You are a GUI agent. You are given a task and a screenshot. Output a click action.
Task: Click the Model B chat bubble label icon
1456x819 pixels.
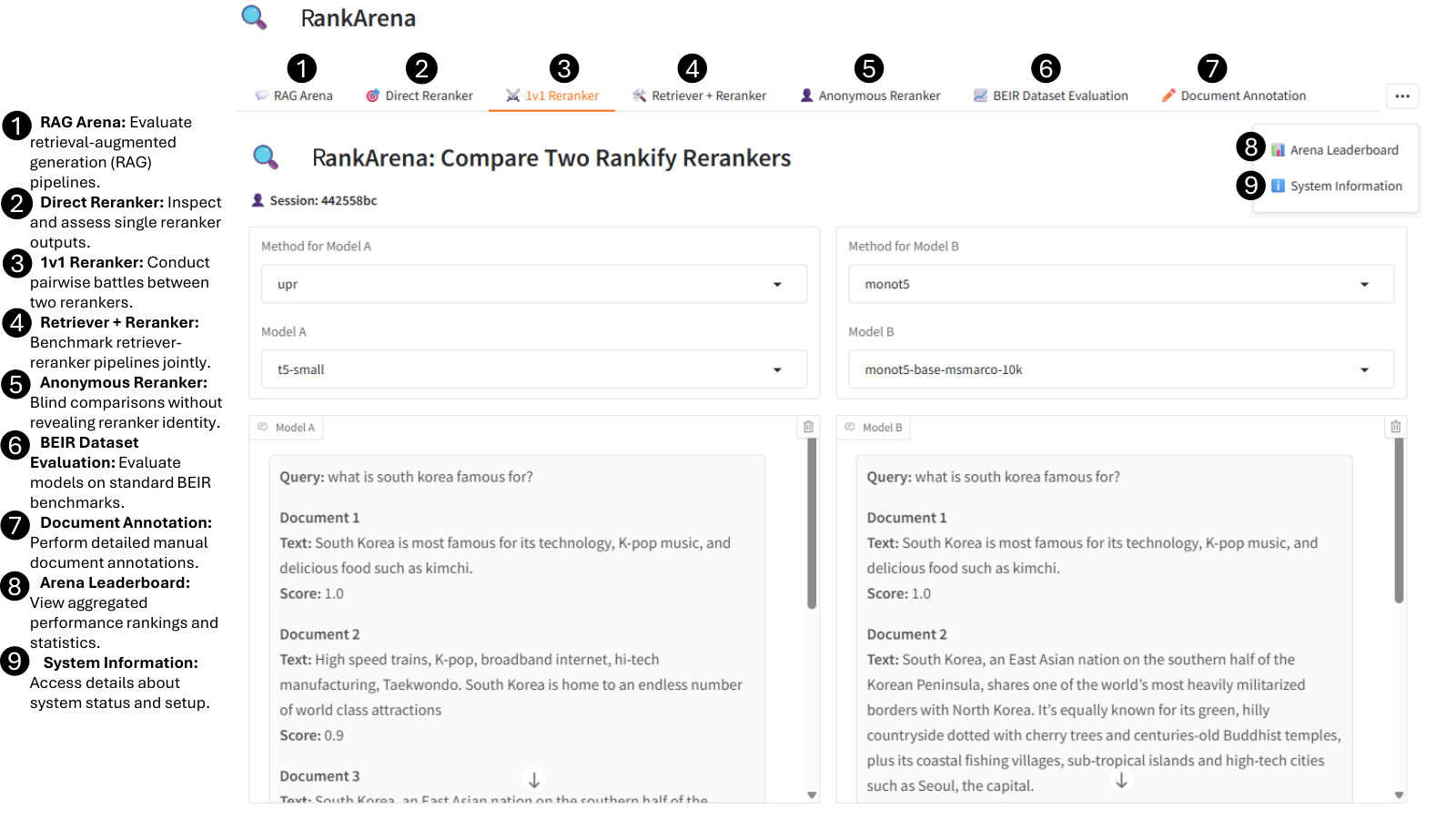pos(850,427)
